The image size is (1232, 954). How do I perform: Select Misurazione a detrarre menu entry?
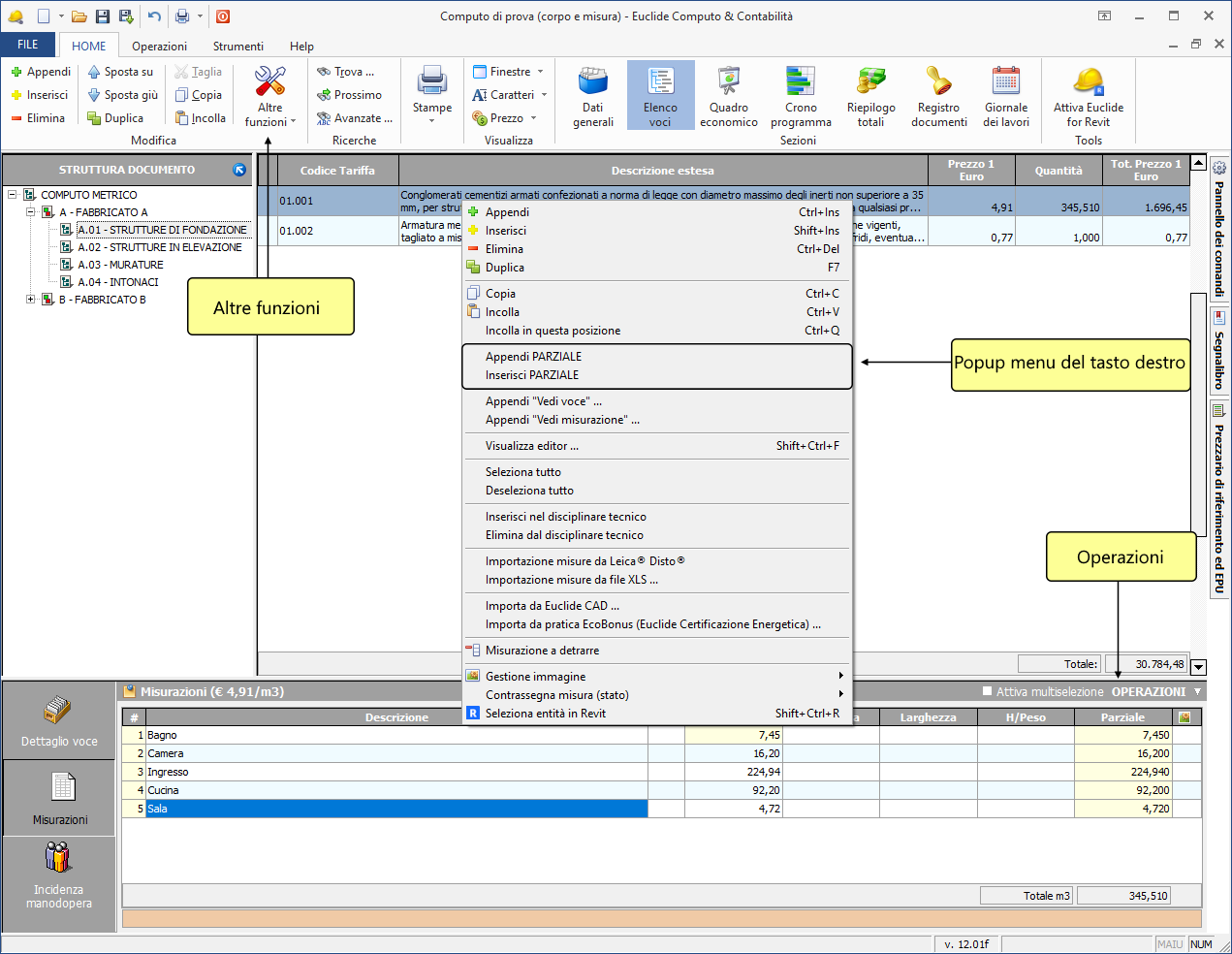click(x=542, y=651)
